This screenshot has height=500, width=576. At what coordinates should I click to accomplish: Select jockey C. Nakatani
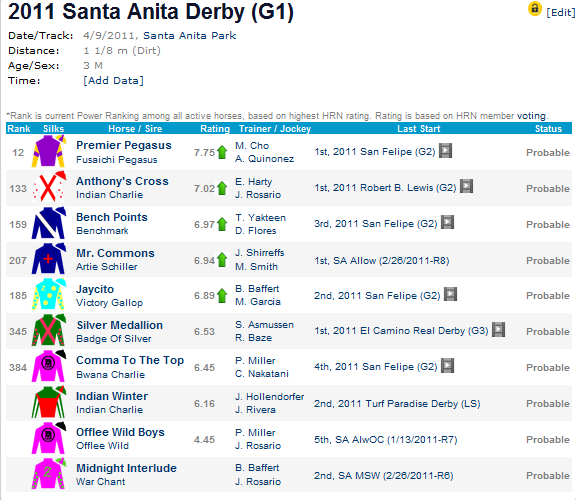click(x=262, y=374)
